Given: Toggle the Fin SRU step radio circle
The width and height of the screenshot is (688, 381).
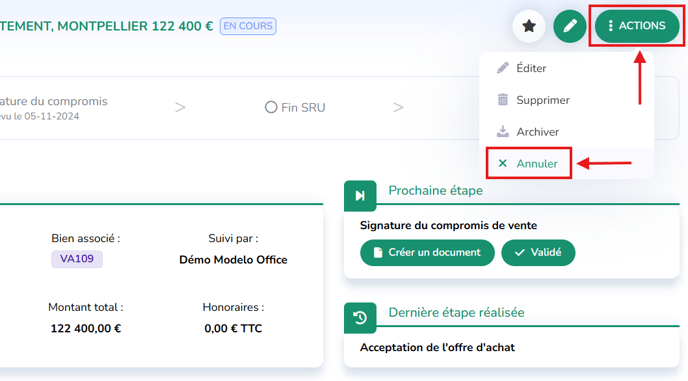Looking at the screenshot, I should pos(271,107).
